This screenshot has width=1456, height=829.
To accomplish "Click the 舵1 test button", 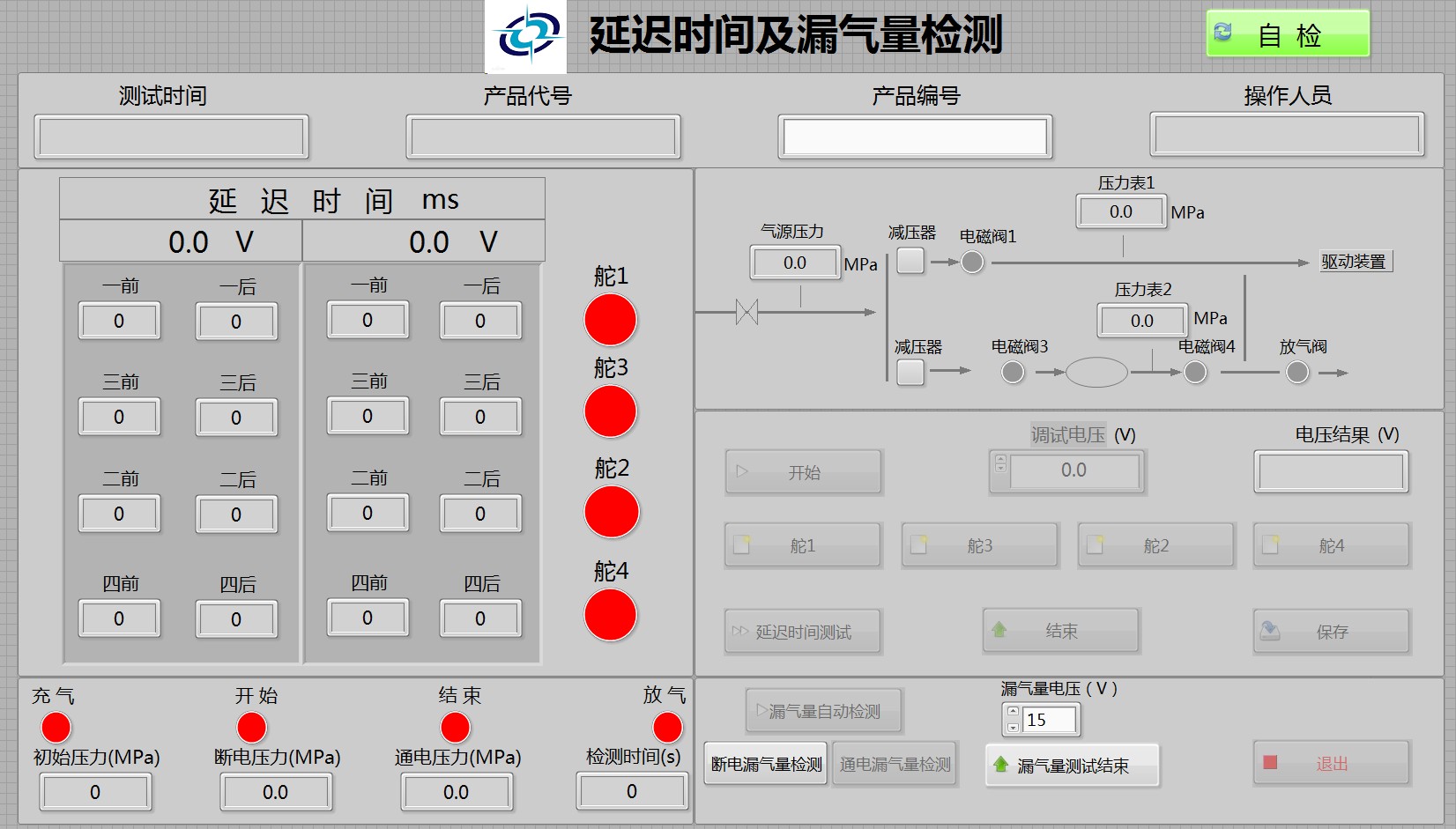I will click(x=803, y=545).
